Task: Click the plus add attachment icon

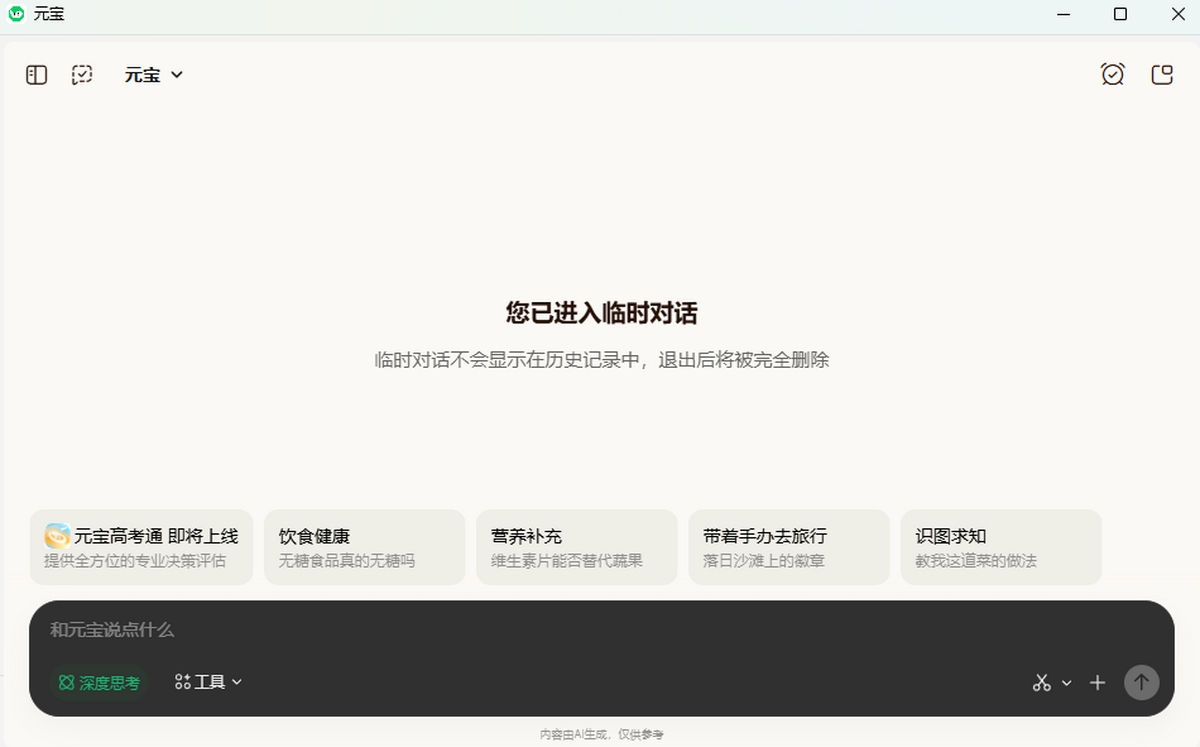Action: click(x=1097, y=683)
